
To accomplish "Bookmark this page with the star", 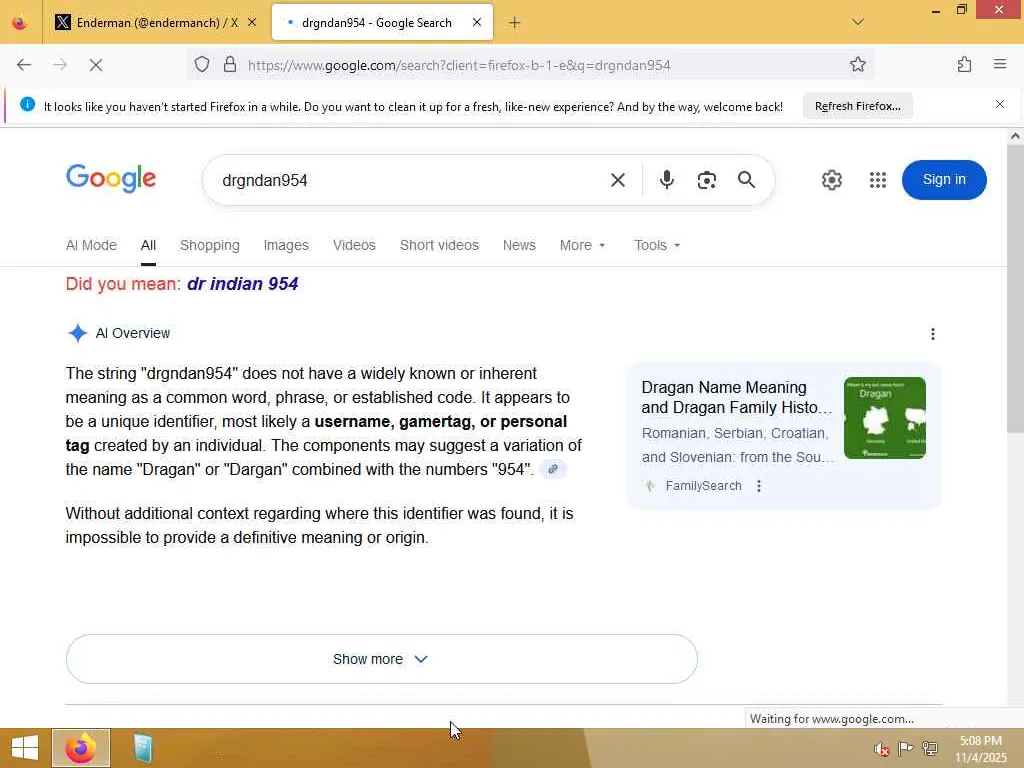I will pyautogui.click(x=857, y=65).
